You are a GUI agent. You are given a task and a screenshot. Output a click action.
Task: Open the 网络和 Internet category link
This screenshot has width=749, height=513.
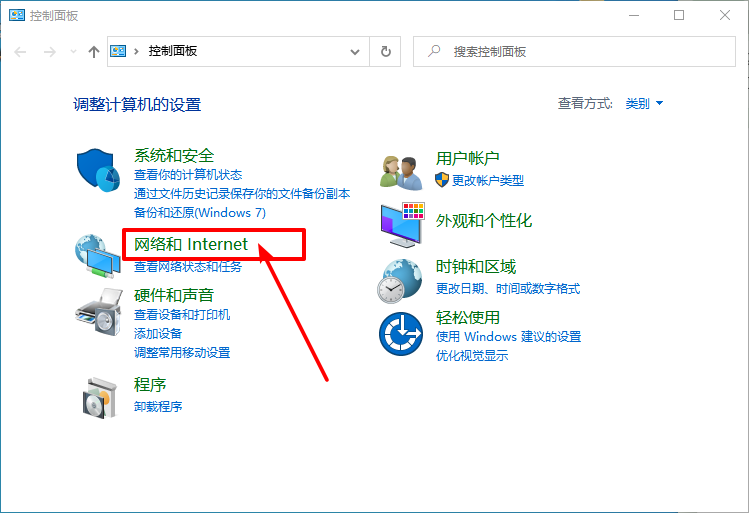pos(191,245)
